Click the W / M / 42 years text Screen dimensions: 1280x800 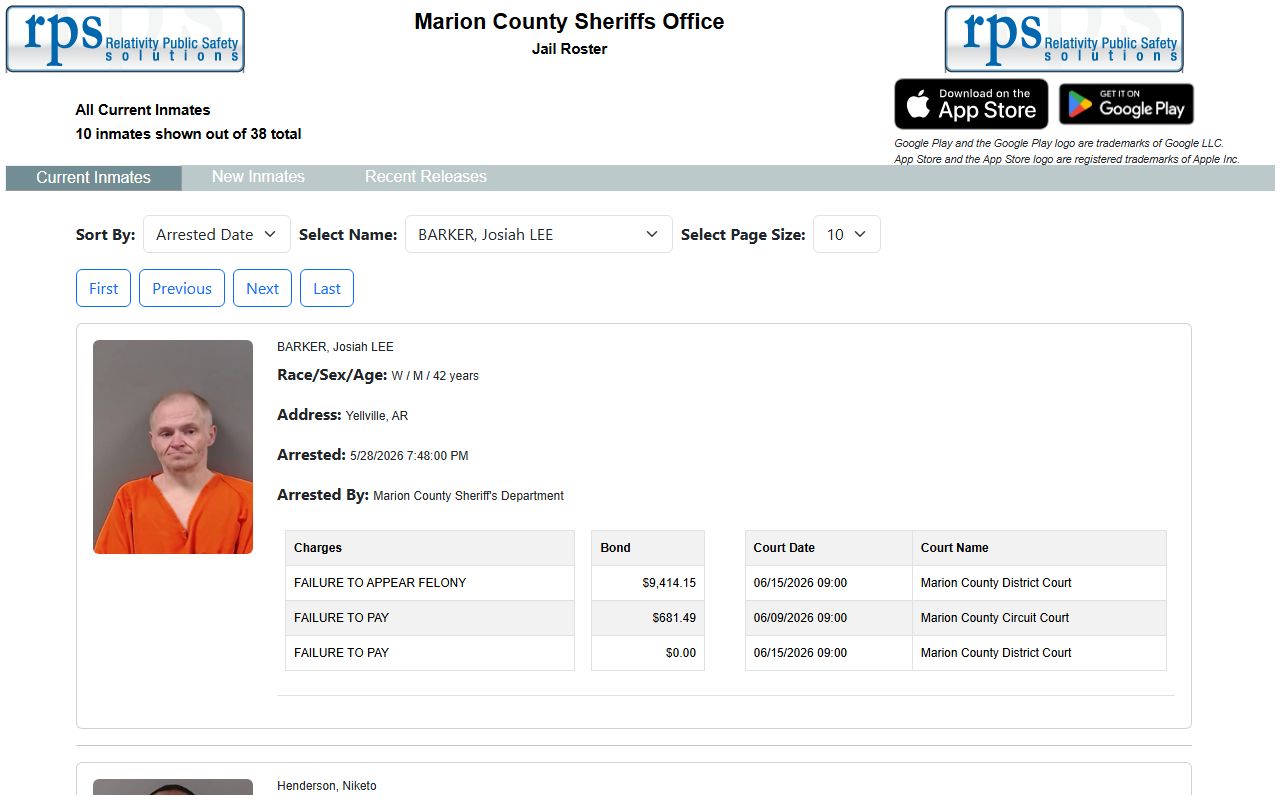[x=435, y=376]
